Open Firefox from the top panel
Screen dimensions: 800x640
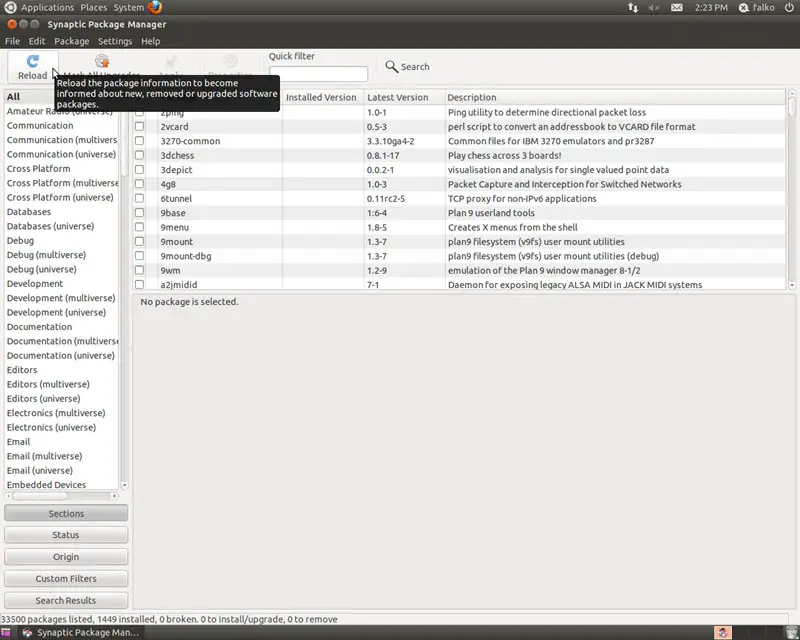155,7
